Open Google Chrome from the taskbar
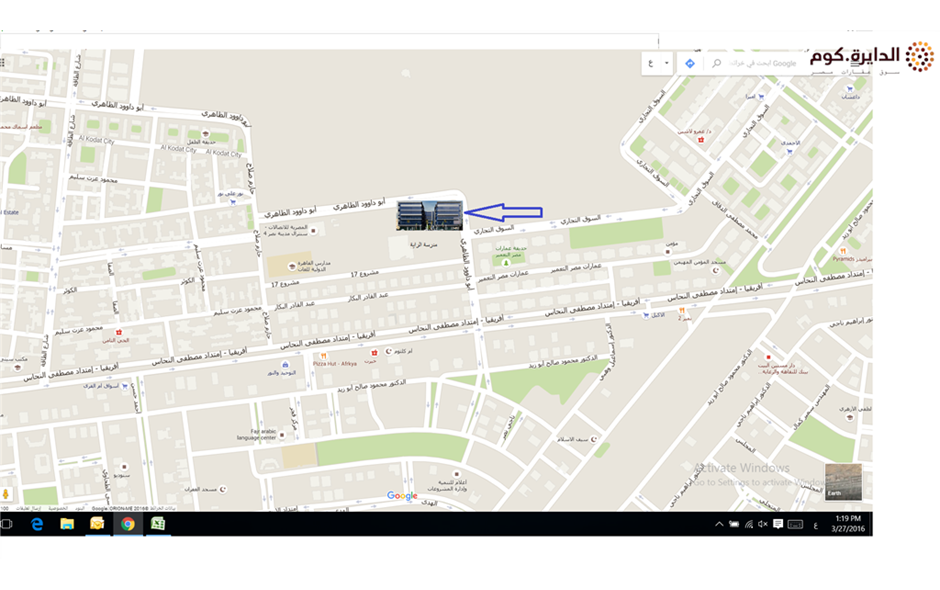940x590 pixels. click(x=128, y=523)
